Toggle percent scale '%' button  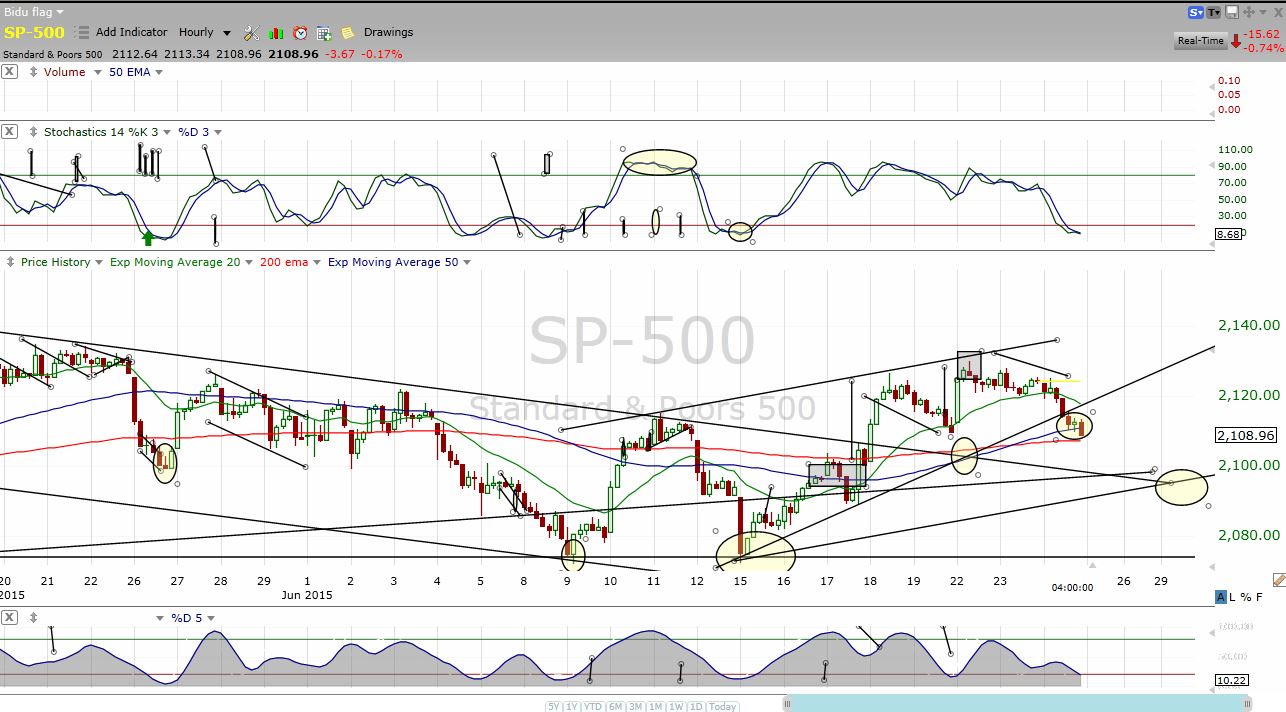[x=1246, y=597]
